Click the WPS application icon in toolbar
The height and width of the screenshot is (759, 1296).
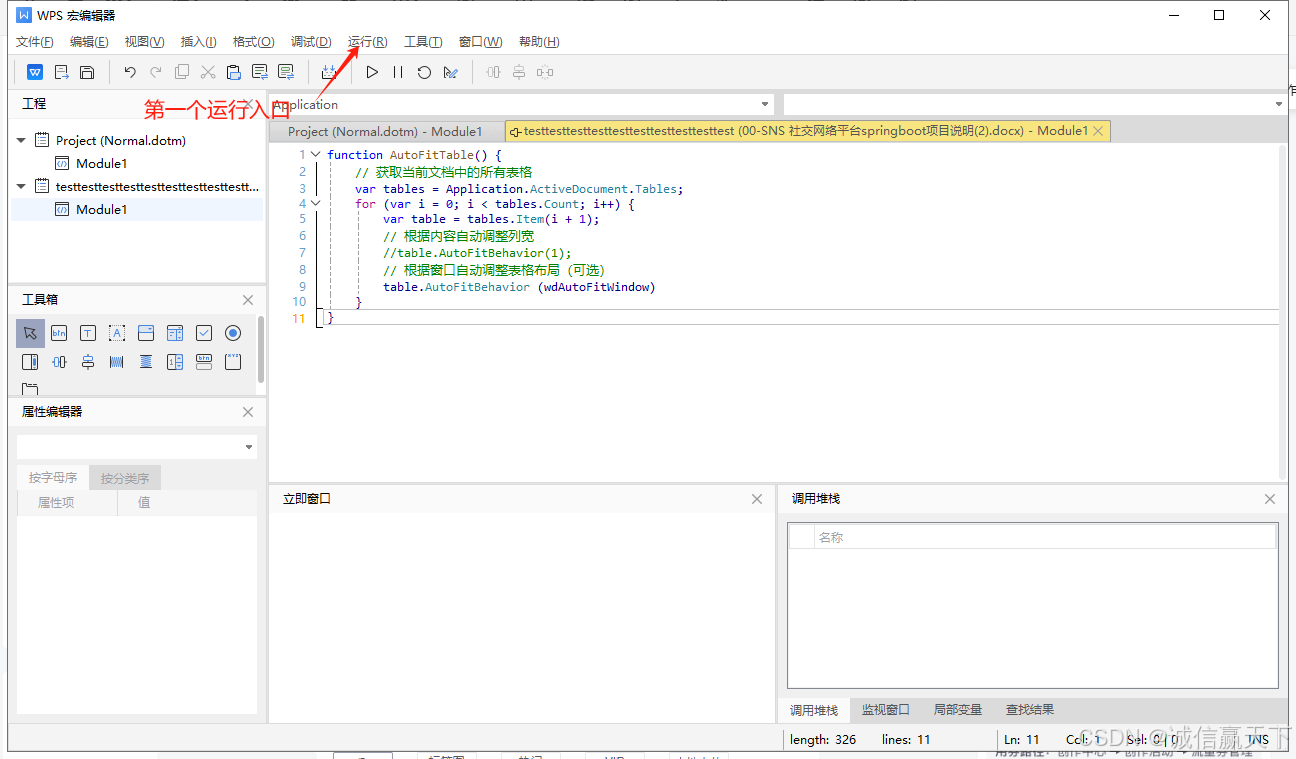pyautogui.click(x=35, y=72)
